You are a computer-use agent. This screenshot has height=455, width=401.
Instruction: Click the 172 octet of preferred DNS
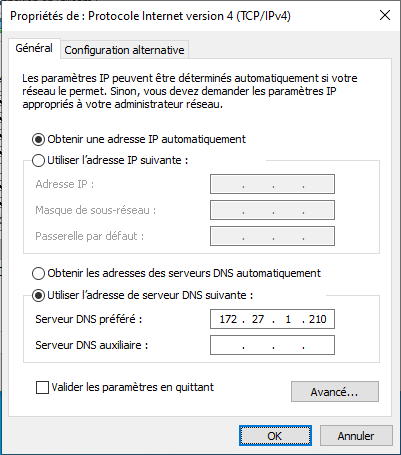click(228, 319)
